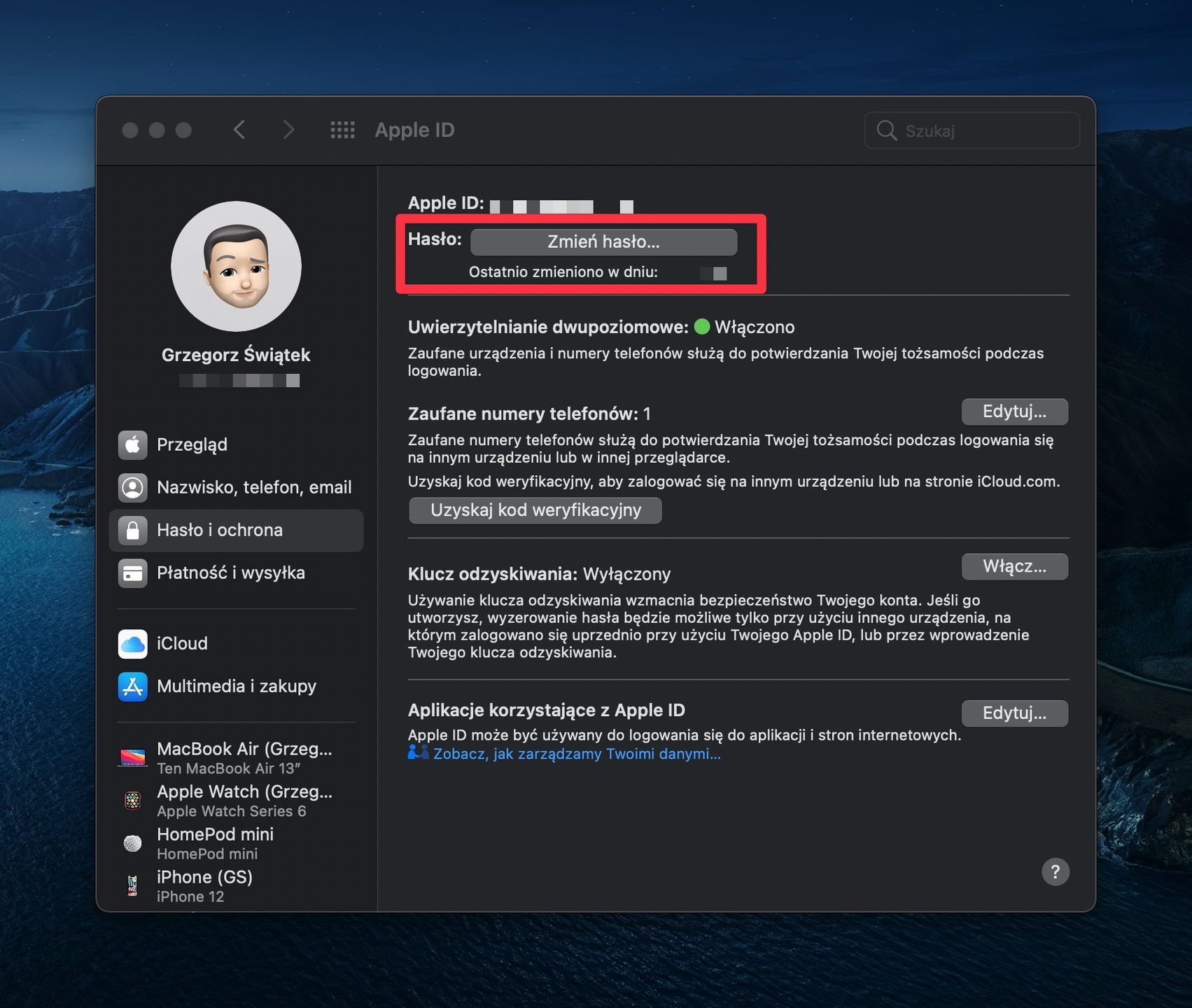Click the Memoji profile picture
Viewport: 1192px width, 1008px height.
point(237,267)
